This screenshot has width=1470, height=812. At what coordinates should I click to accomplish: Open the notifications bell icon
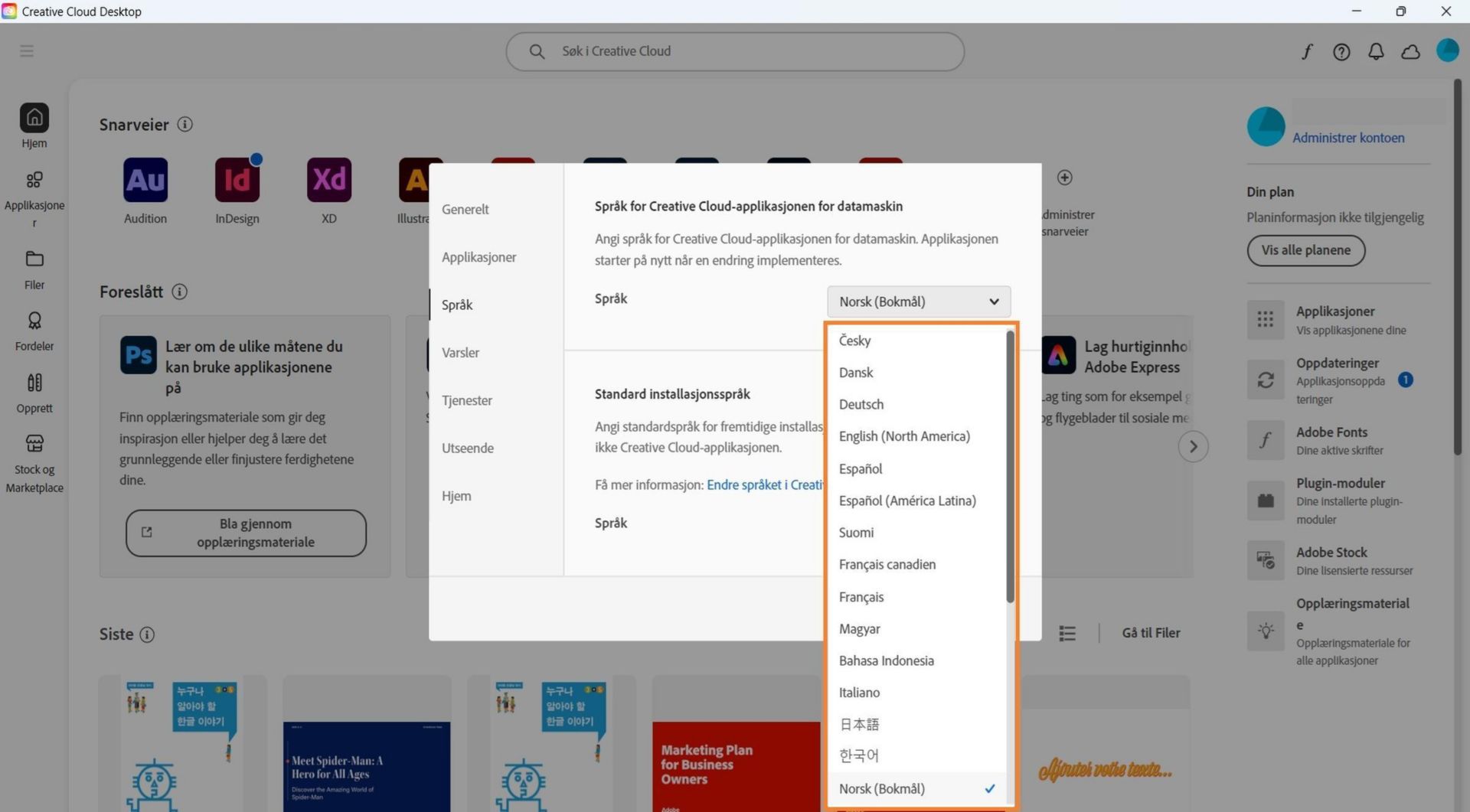(1376, 51)
